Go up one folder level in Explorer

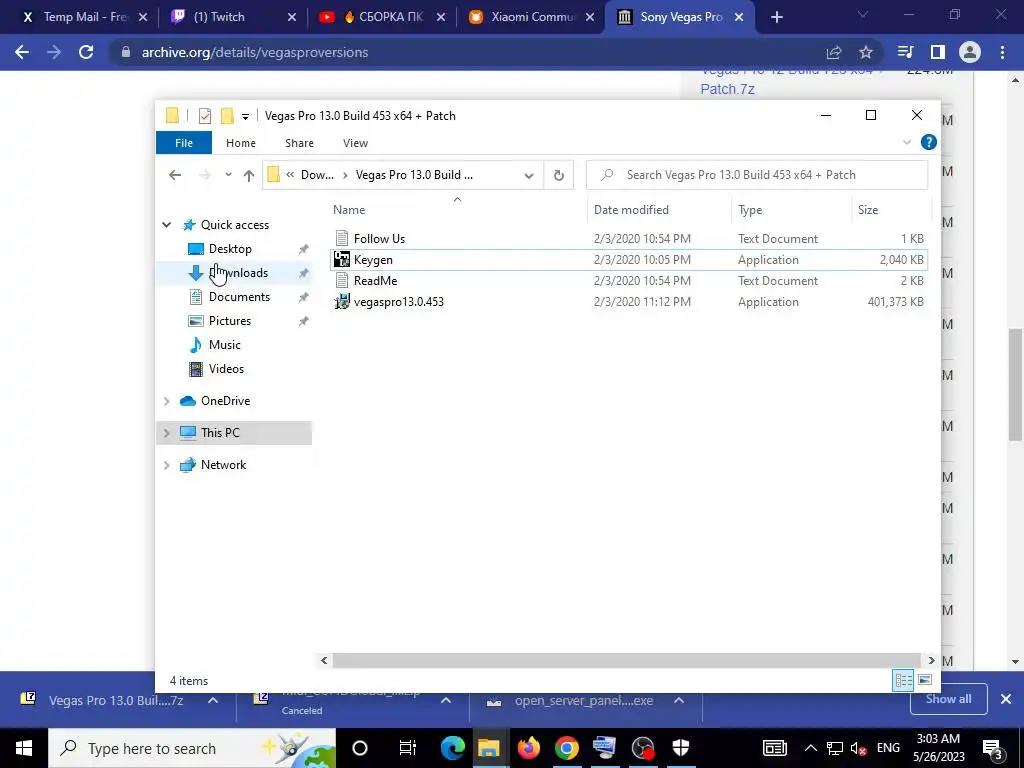[248, 175]
